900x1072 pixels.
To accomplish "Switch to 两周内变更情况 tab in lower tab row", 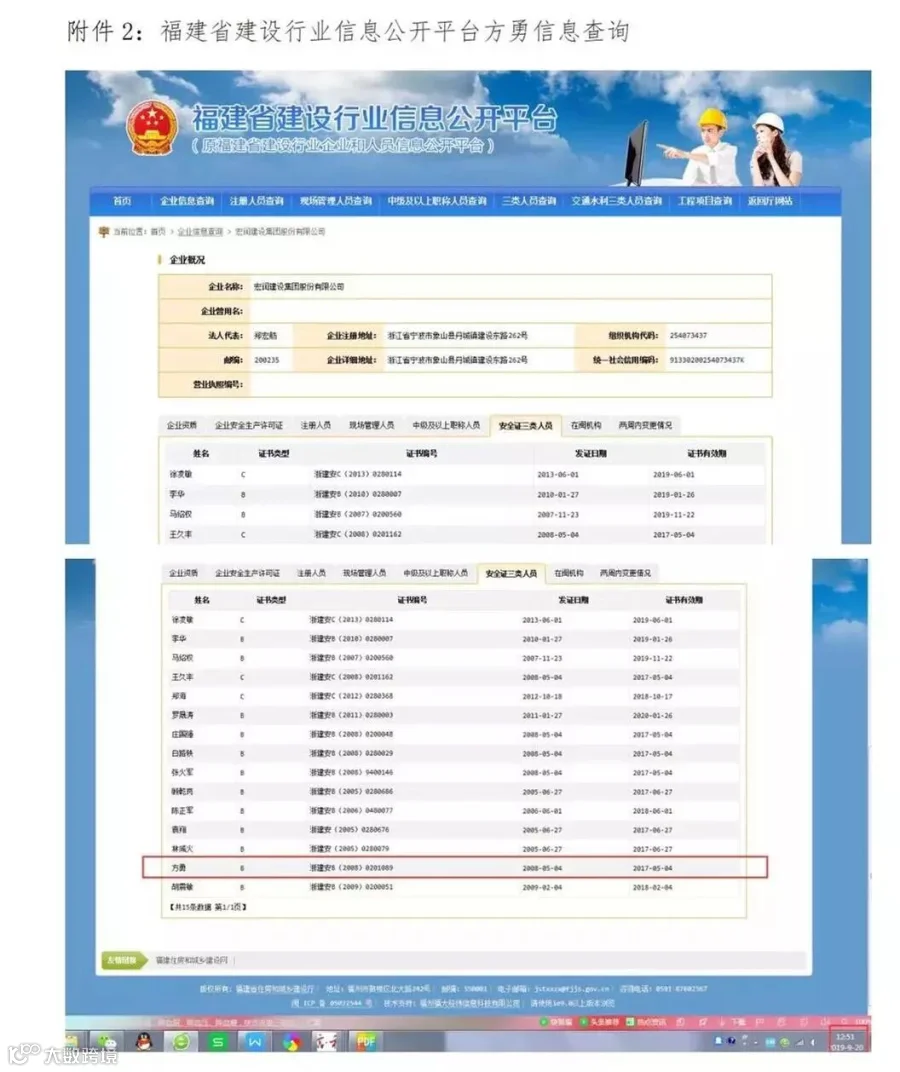I will coord(625,573).
